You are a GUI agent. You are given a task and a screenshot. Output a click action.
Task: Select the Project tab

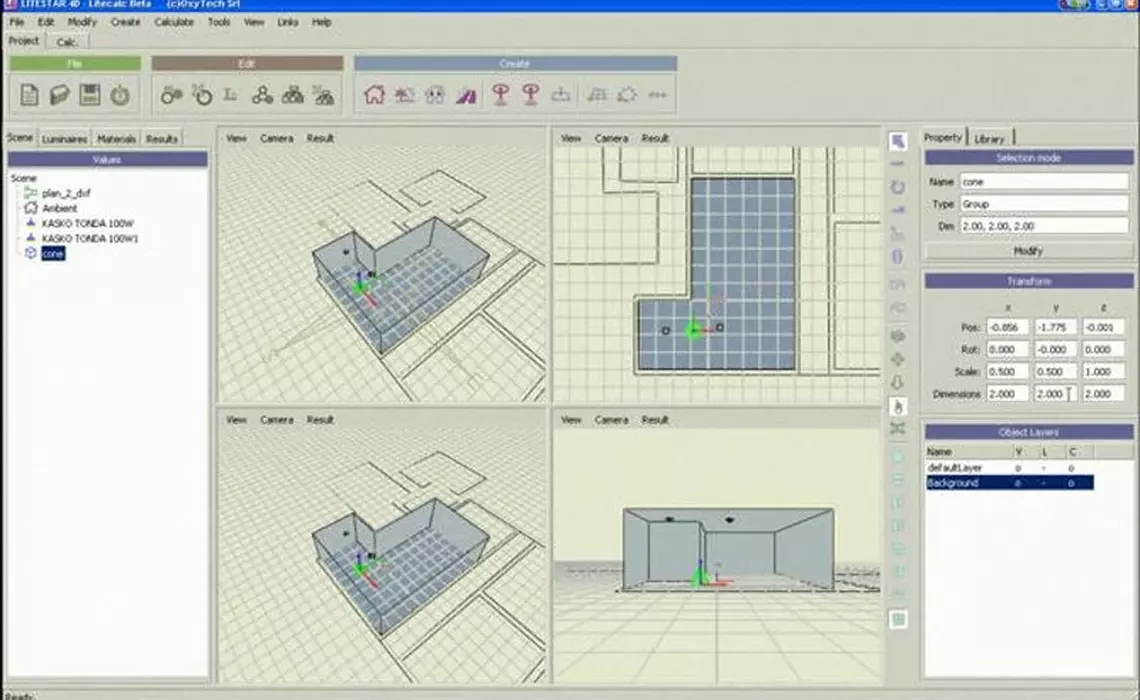coord(24,41)
